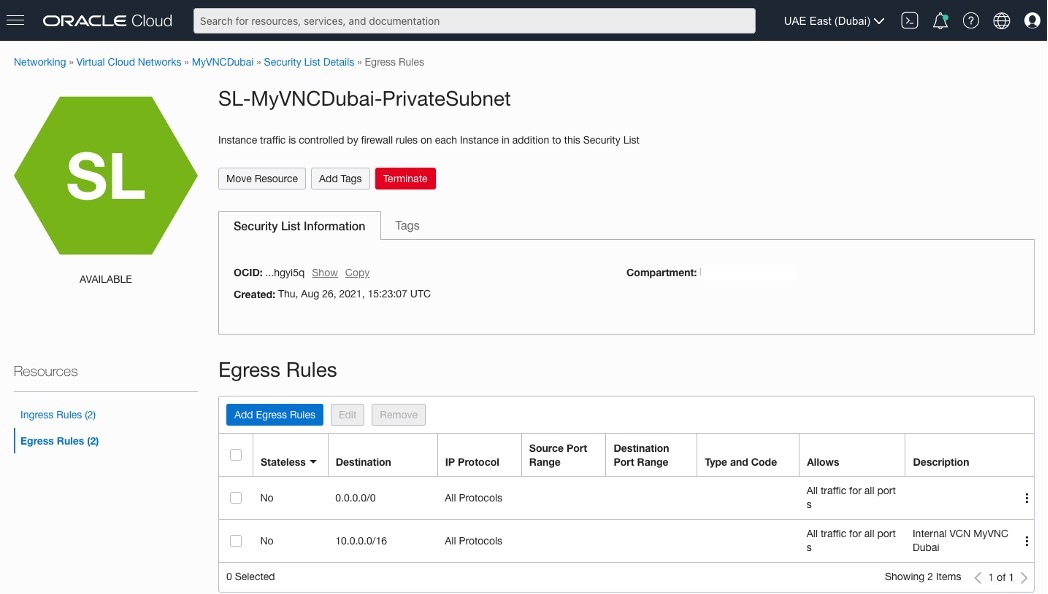
Task: Click the Type and Code column header
Action: coord(741,462)
